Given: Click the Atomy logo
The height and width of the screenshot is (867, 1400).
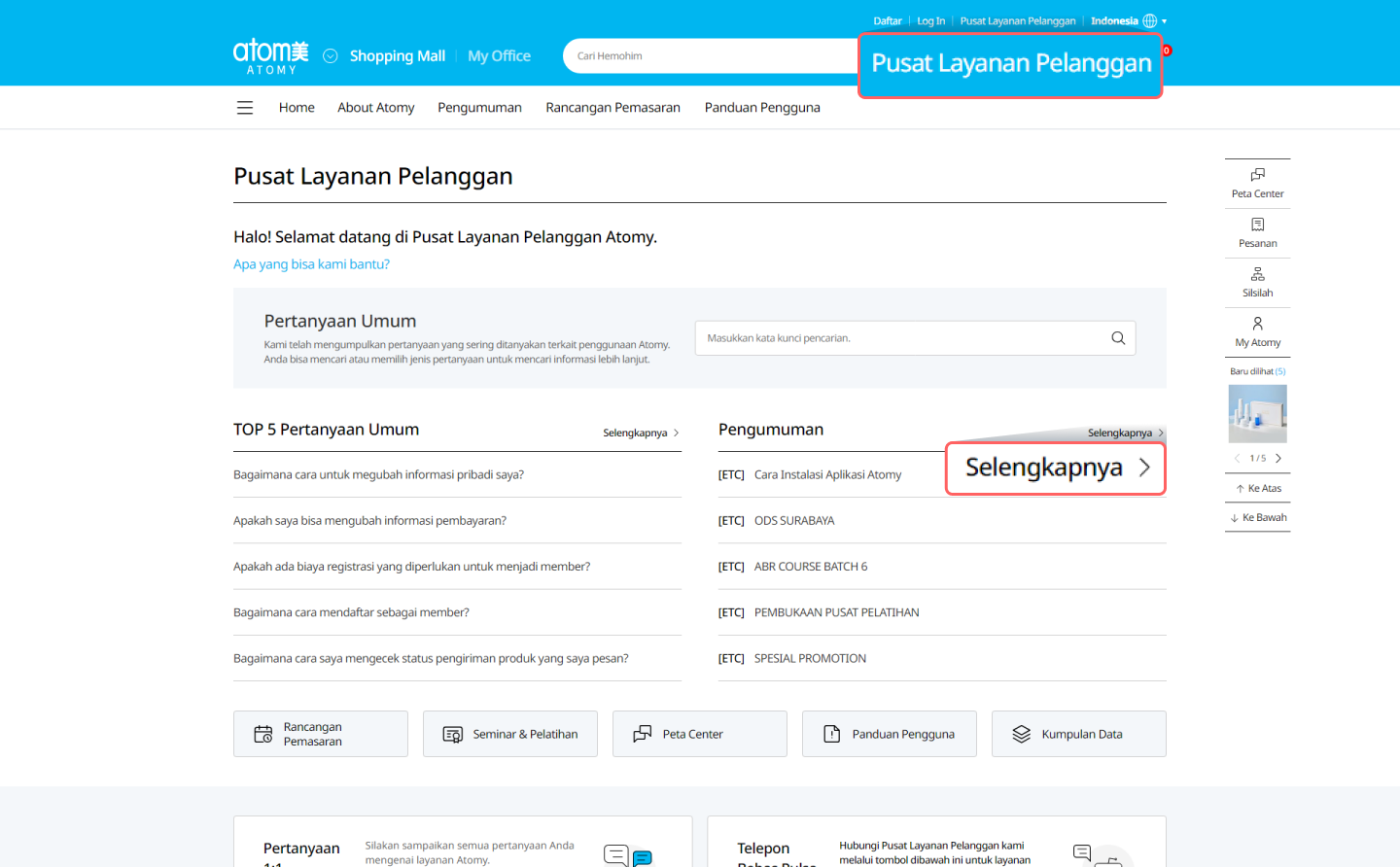Looking at the screenshot, I should (270, 56).
